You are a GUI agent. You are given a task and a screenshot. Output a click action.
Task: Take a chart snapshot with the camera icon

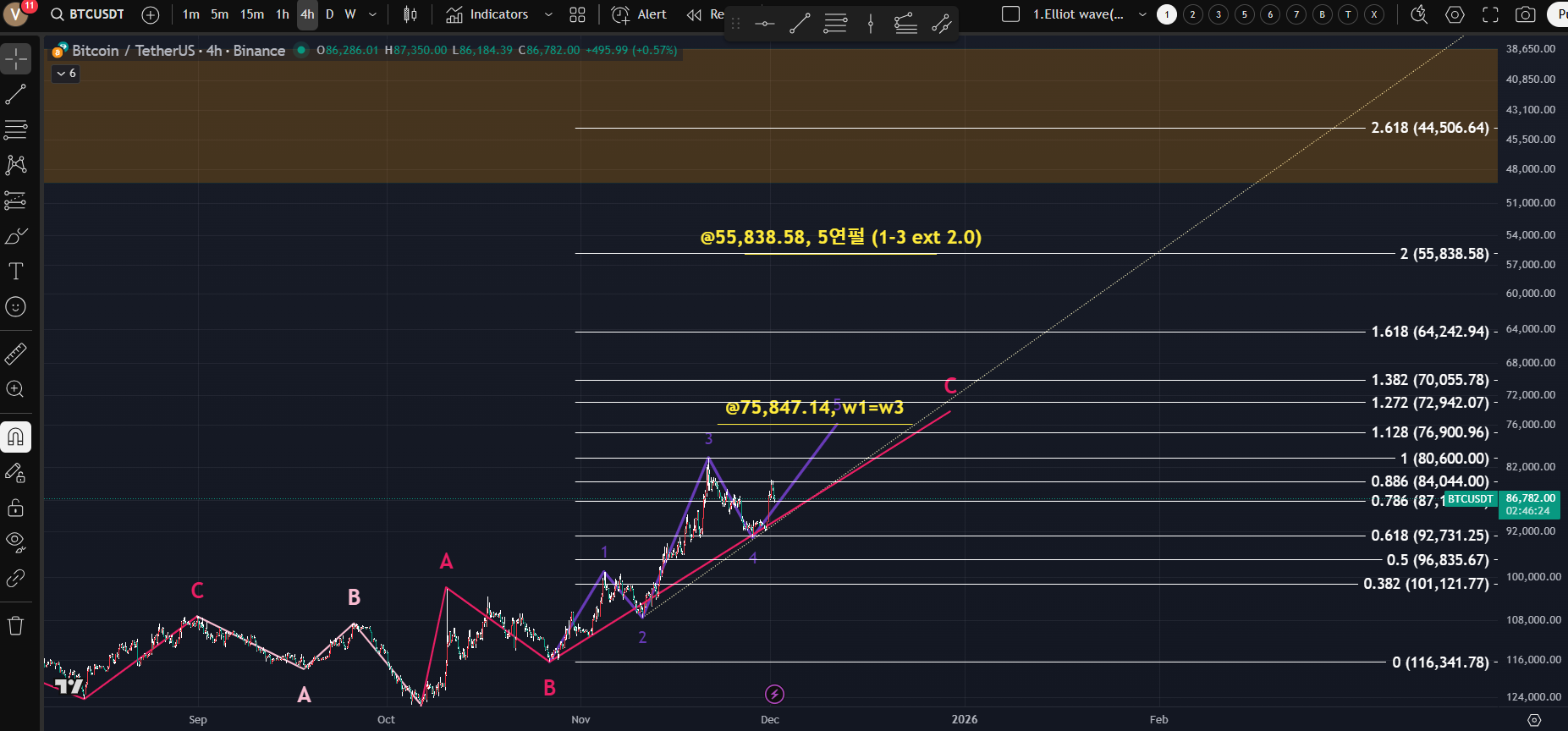pyautogui.click(x=1526, y=14)
